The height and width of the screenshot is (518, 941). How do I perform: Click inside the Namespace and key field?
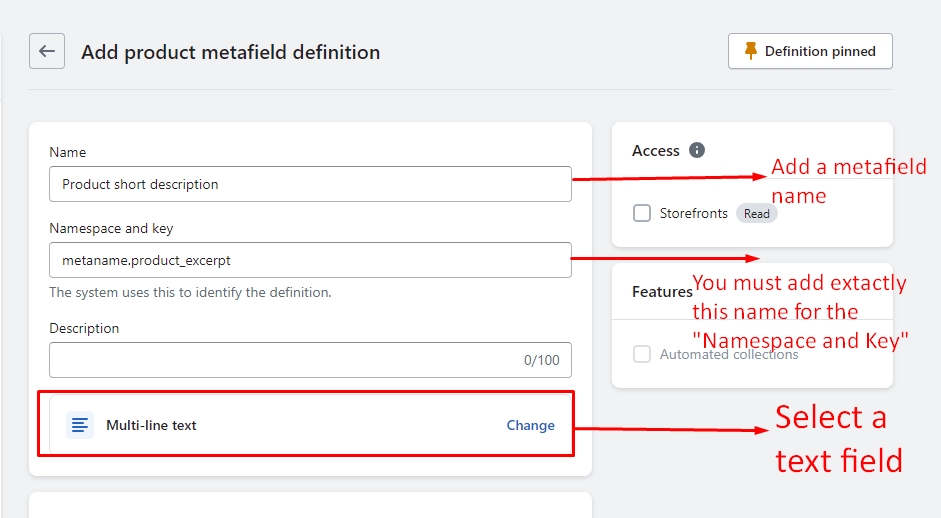pos(310,260)
